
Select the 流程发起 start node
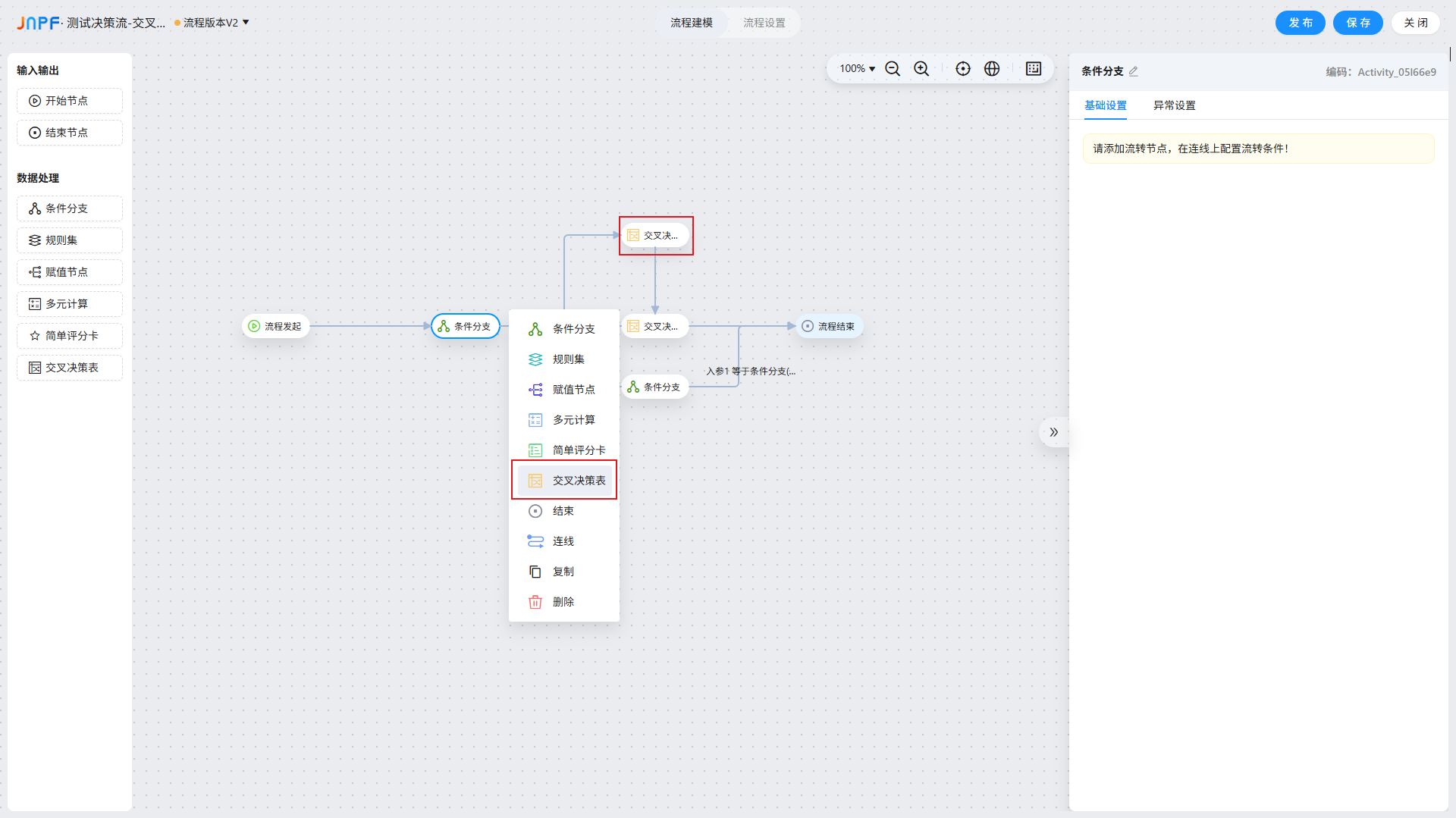coord(276,326)
